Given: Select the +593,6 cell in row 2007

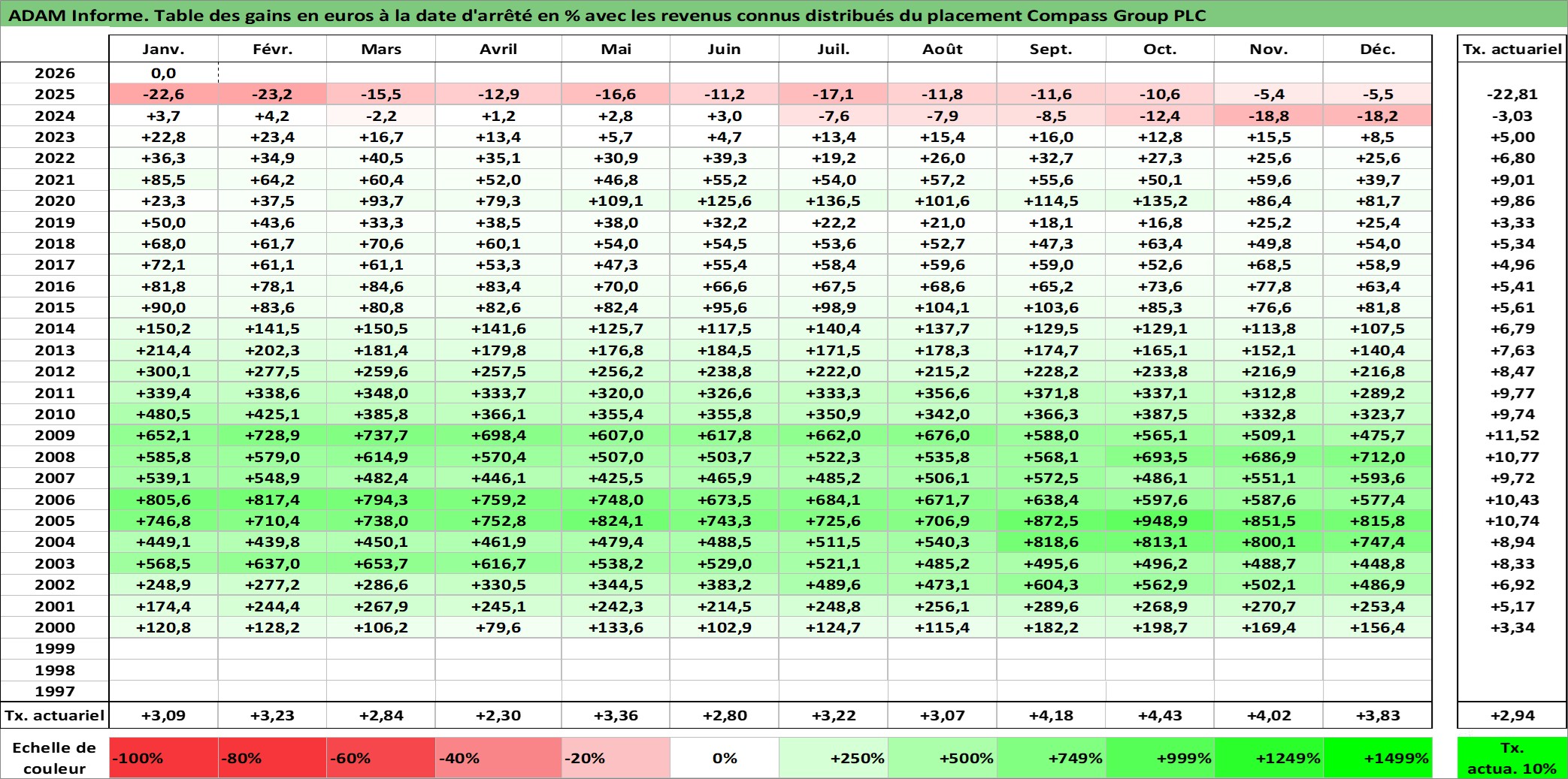Looking at the screenshot, I should click(1378, 478).
